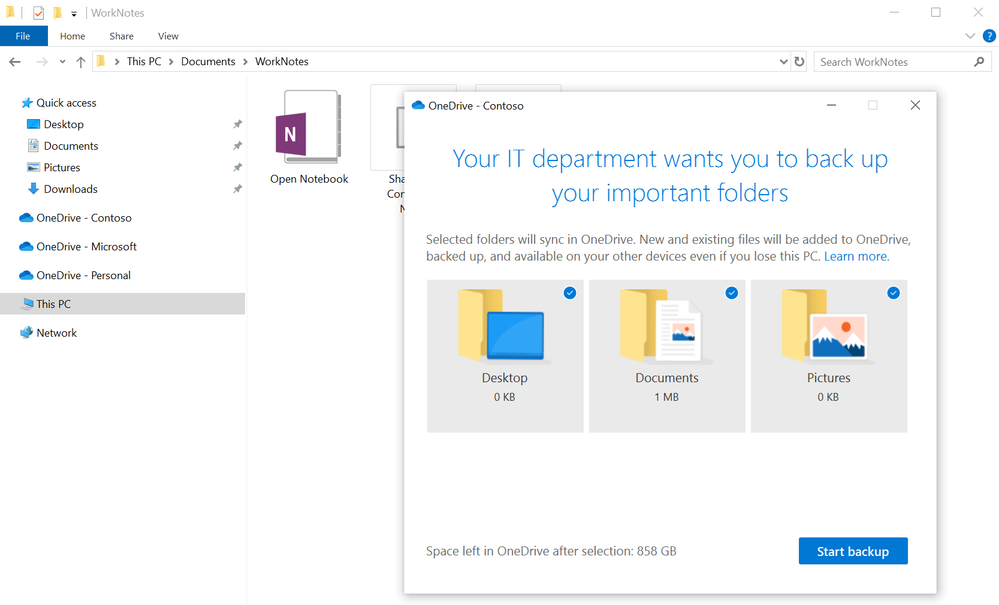Click the pin icon beside Downloads
The image size is (999, 605).
tap(237, 189)
